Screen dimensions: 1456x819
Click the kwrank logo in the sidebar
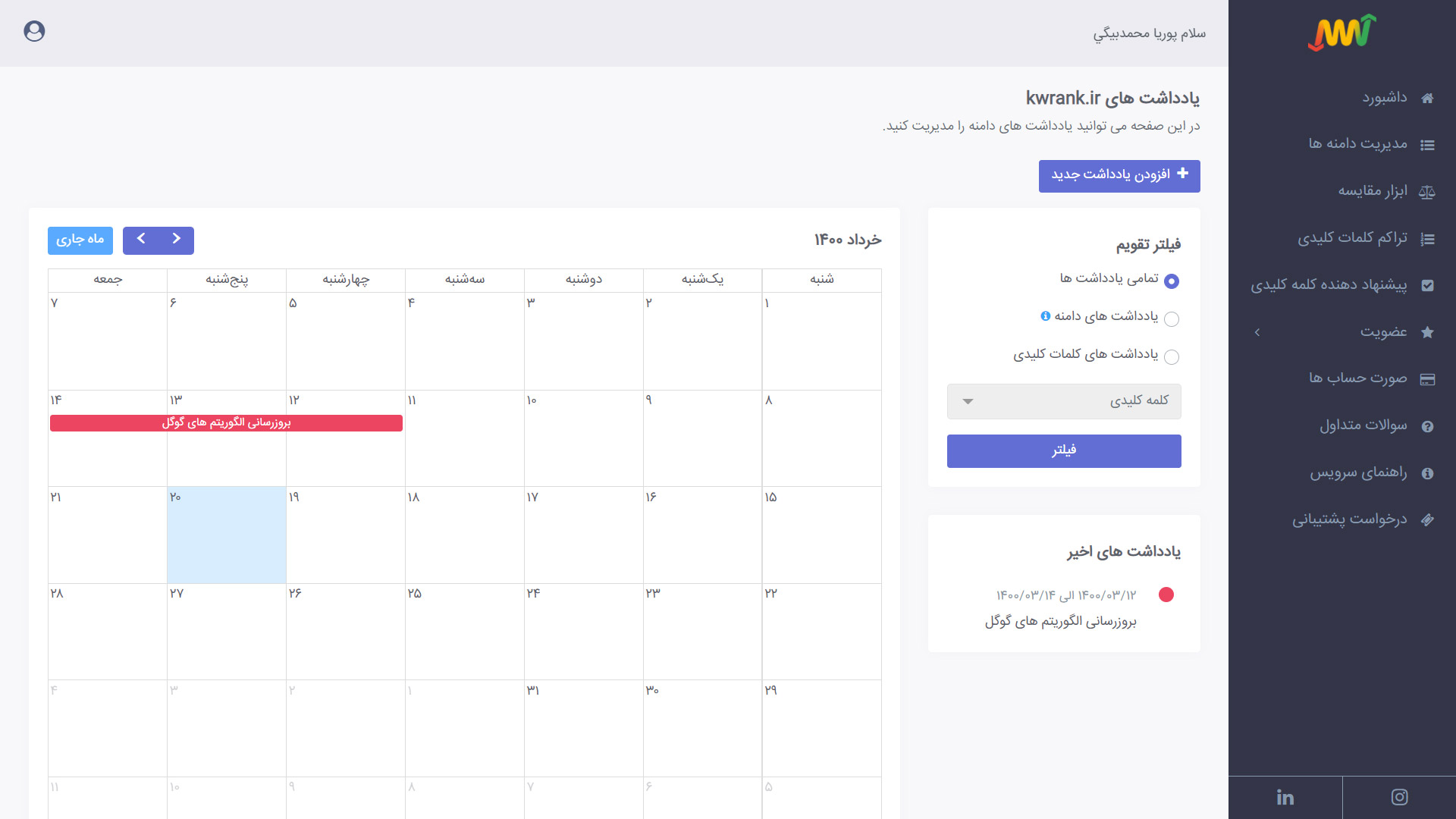[1341, 33]
